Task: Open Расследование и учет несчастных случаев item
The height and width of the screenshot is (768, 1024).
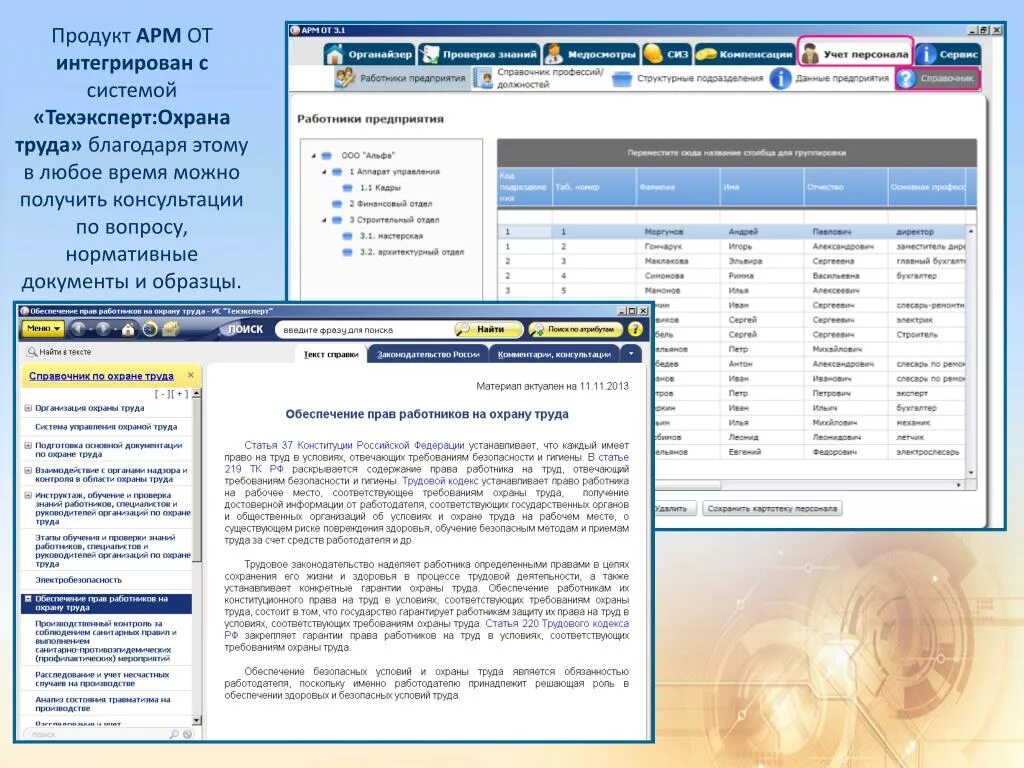Action: [102, 679]
